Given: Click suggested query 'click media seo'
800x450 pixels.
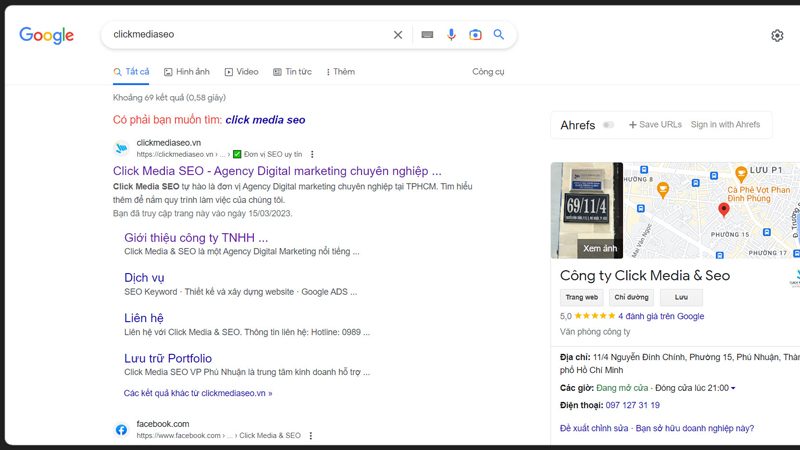Looking at the screenshot, I should click(x=265, y=120).
